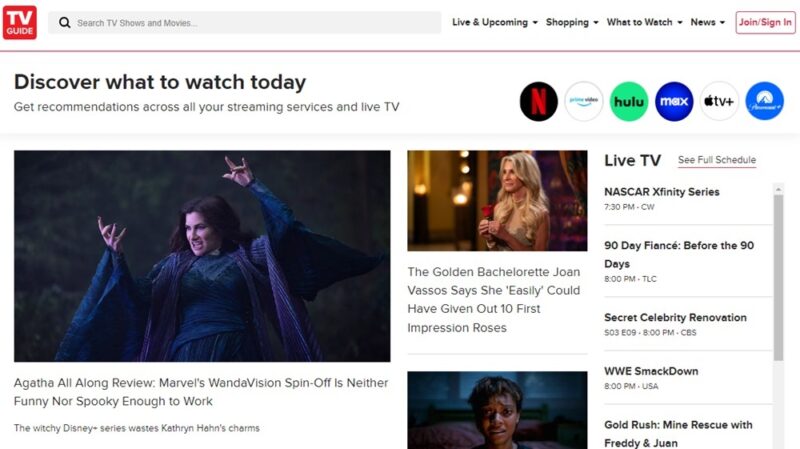Open the Paramount+ icon
The height and width of the screenshot is (449, 800).
(x=764, y=101)
